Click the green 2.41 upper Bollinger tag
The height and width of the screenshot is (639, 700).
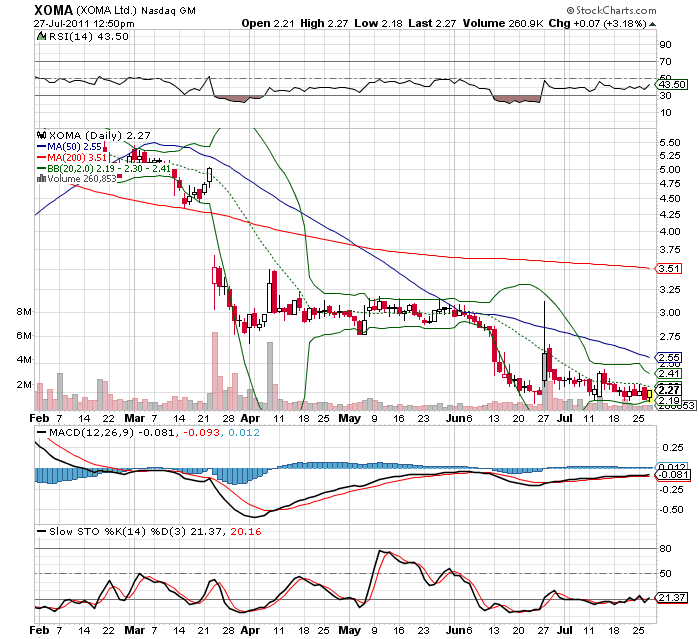click(669, 373)
